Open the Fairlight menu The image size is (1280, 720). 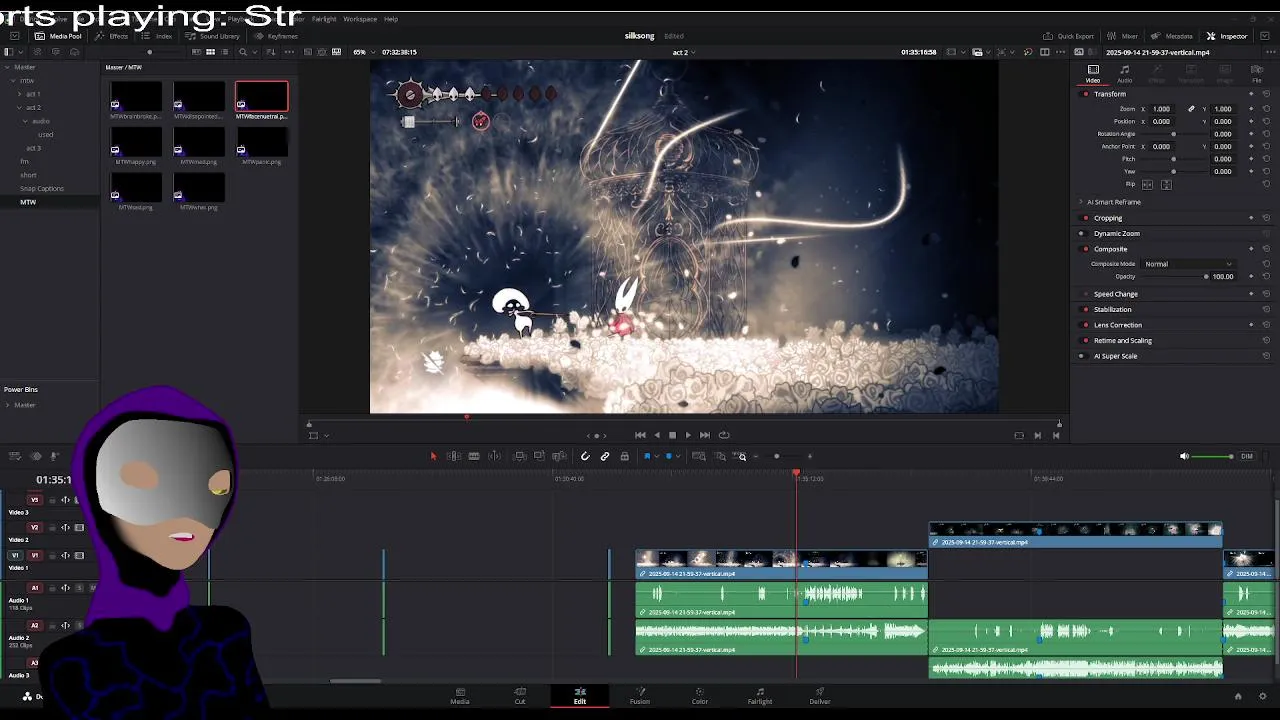324,19
